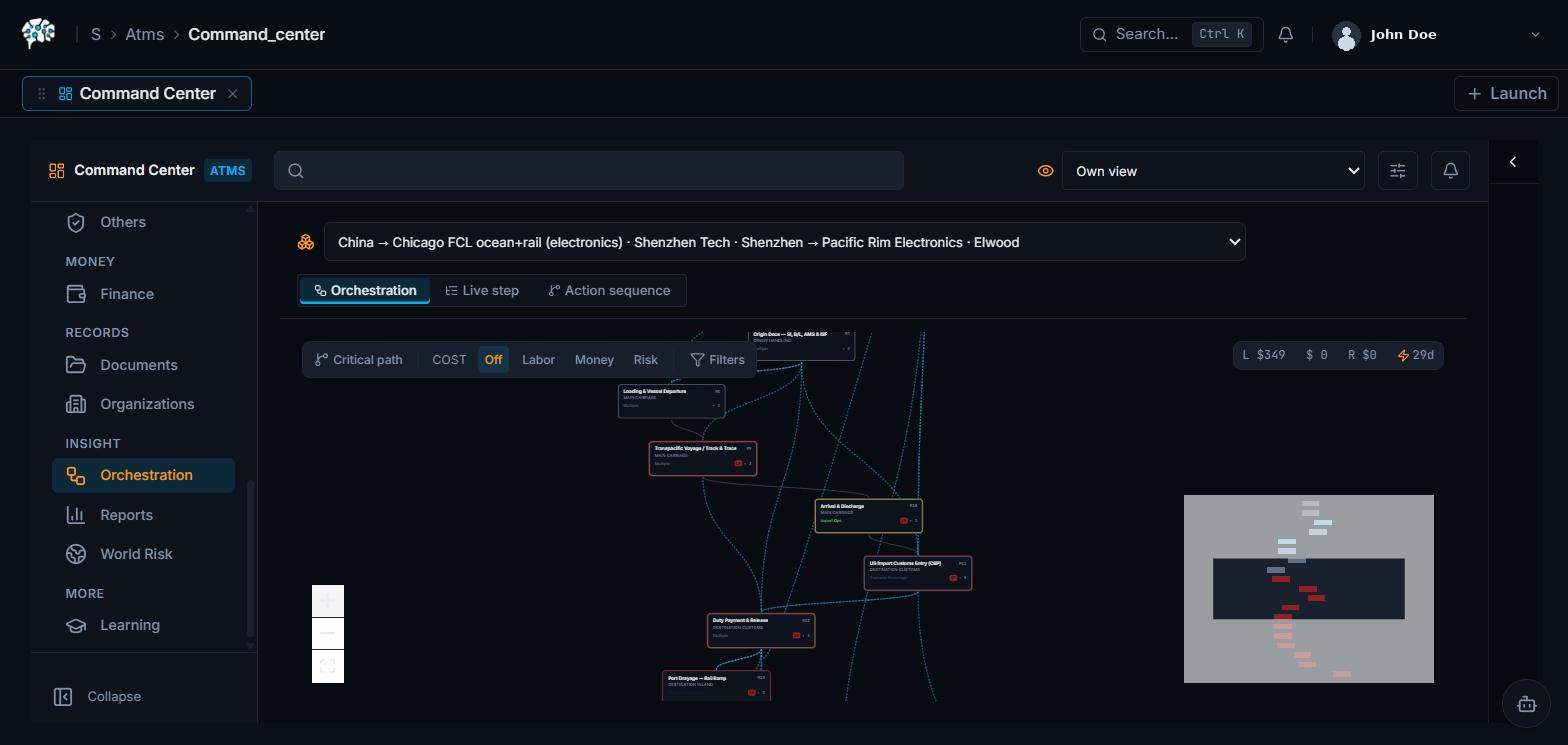Open Reports in the sidebar
Viewport: 1568px width, 745px height.
click(143, 515)
